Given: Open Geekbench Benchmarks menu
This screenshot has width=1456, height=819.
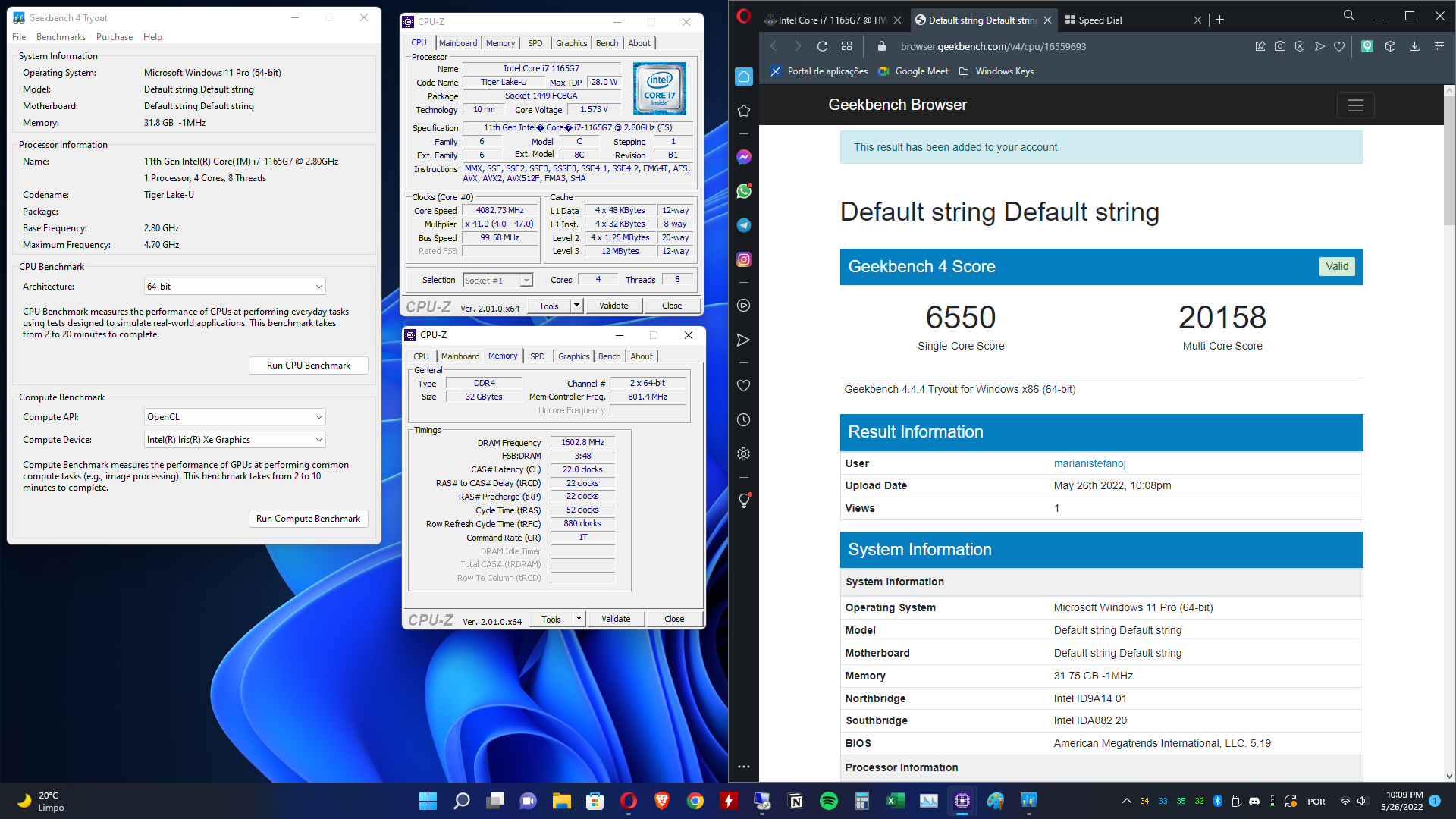Looking at the screenshot, I should [x=61, y=37].
